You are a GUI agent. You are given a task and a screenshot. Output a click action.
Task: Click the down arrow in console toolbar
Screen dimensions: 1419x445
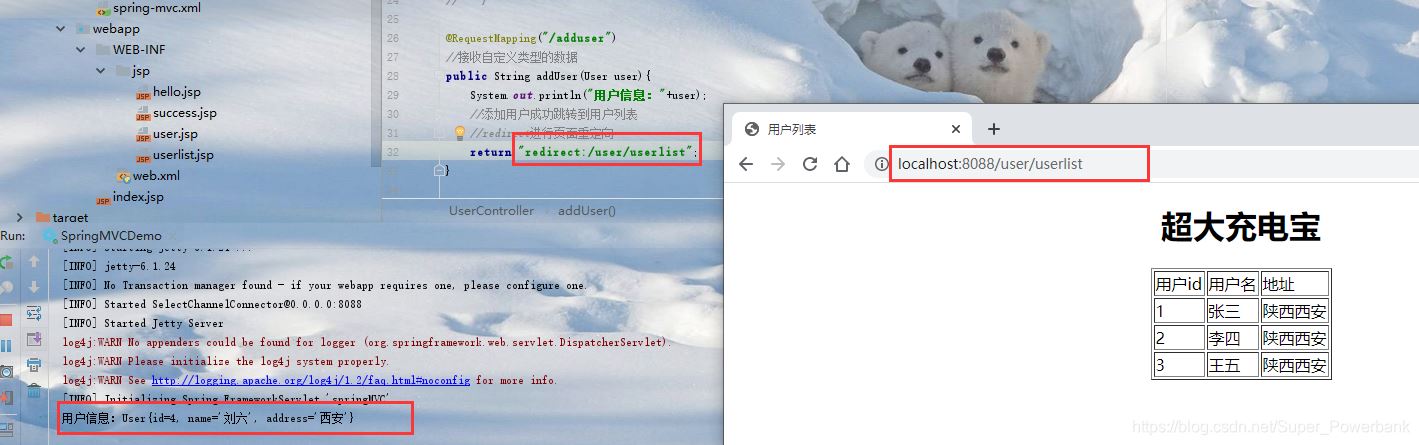[33, 287]
